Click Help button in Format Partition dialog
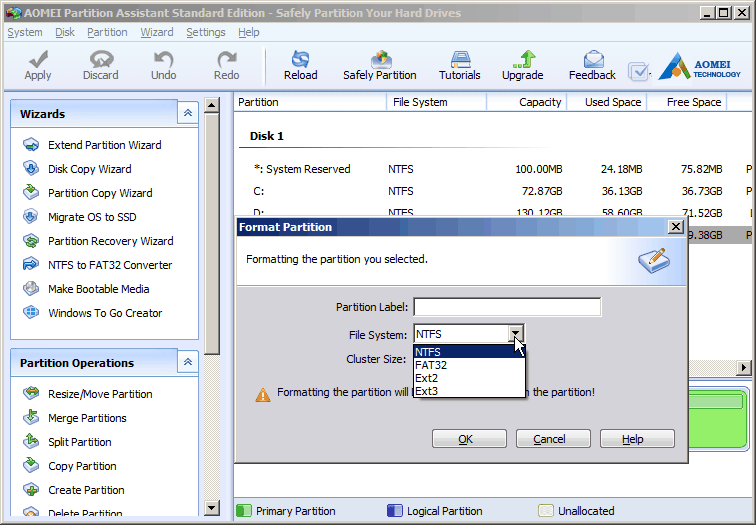756x525 pixels. point(637,439)
